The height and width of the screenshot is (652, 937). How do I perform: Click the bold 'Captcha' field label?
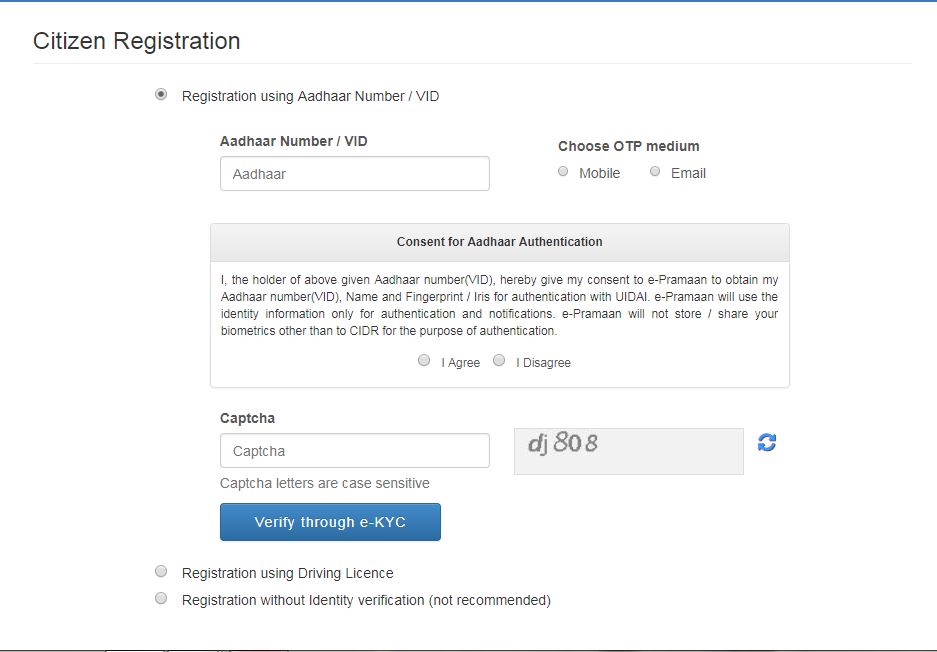click(247, 418)
